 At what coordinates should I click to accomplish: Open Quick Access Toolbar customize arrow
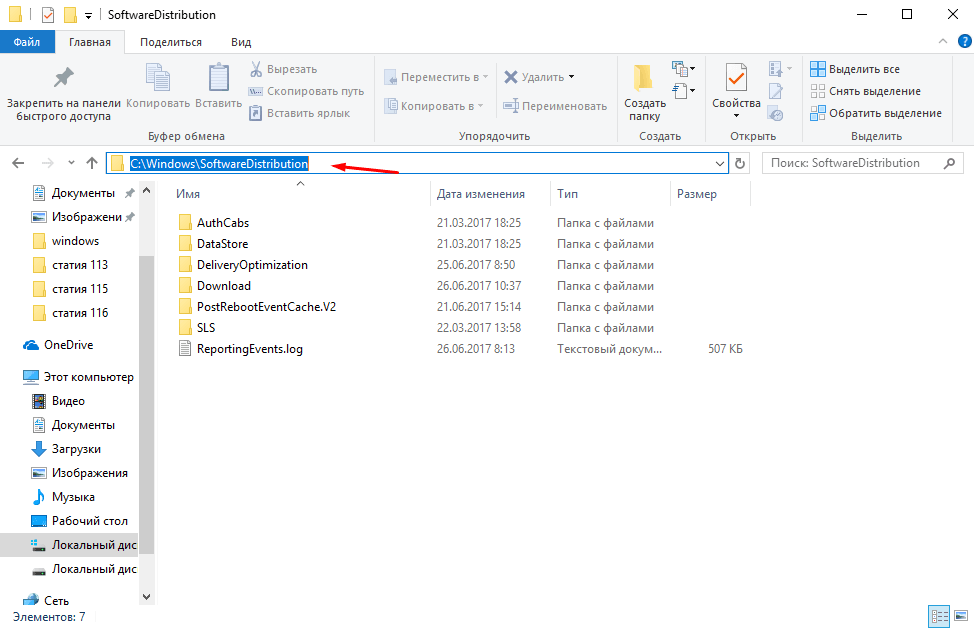click(x=88, y=16)
